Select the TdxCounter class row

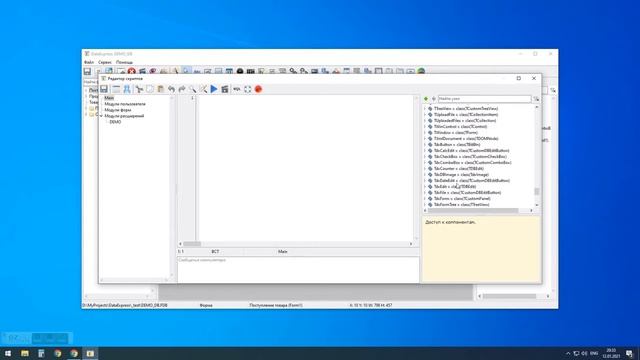point(458,169)
